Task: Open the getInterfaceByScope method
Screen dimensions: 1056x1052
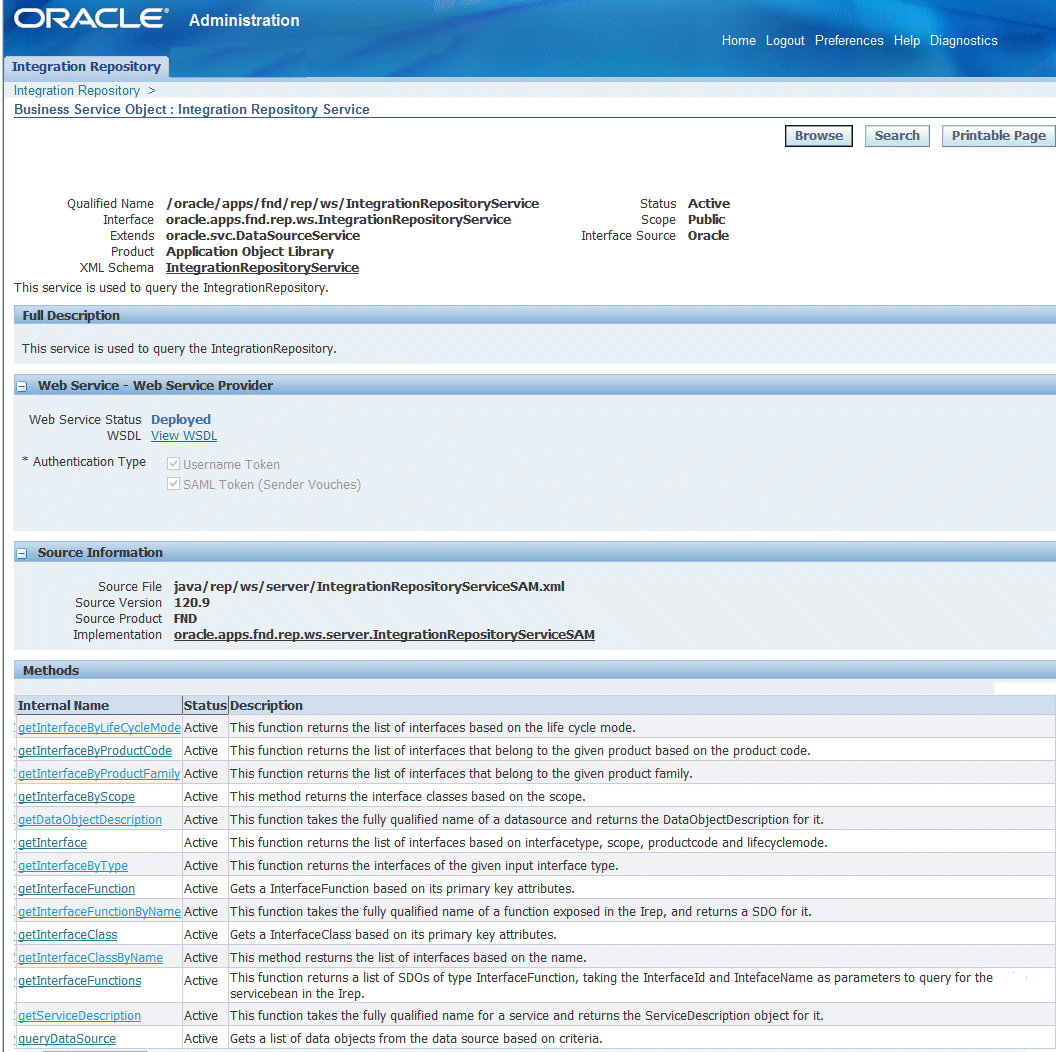Action: click(76, 796)
